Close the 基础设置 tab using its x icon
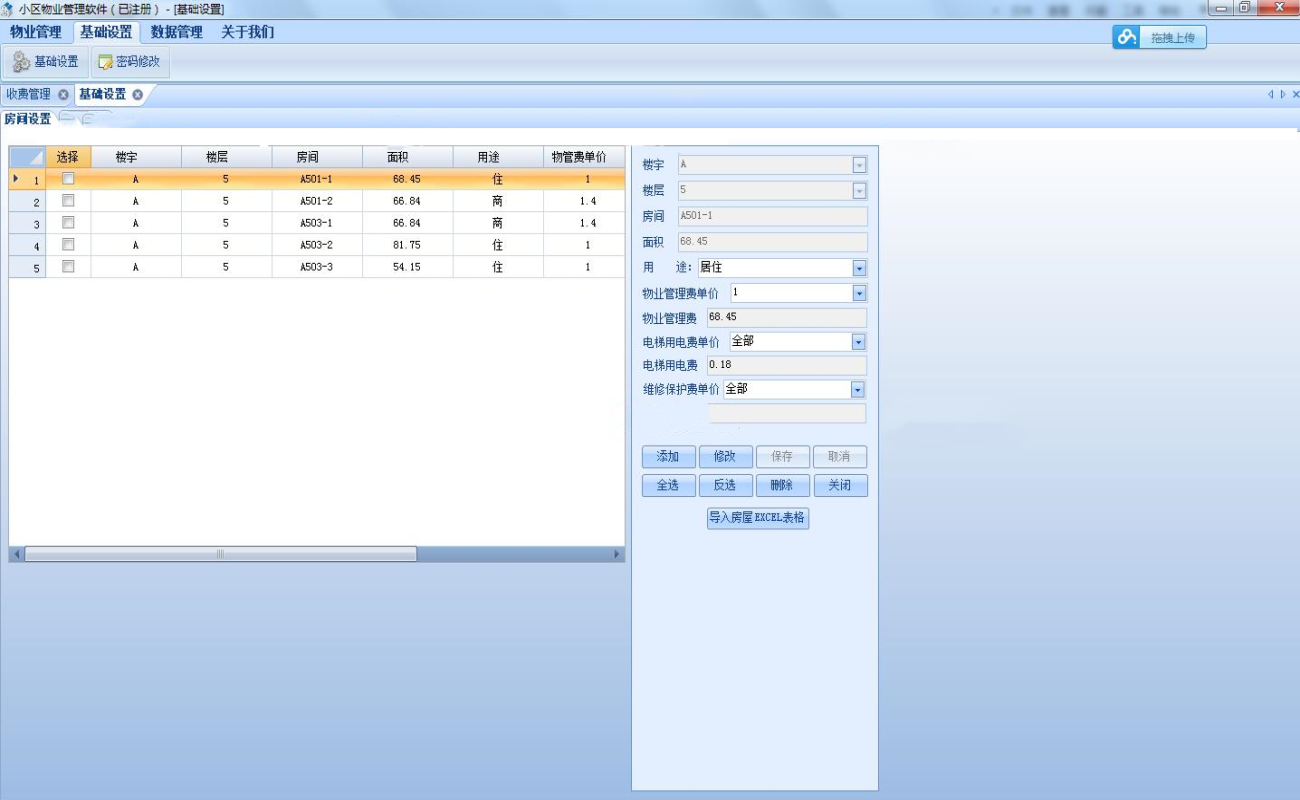The width and height of the screenshot is (1300, 800). (138, 95)
